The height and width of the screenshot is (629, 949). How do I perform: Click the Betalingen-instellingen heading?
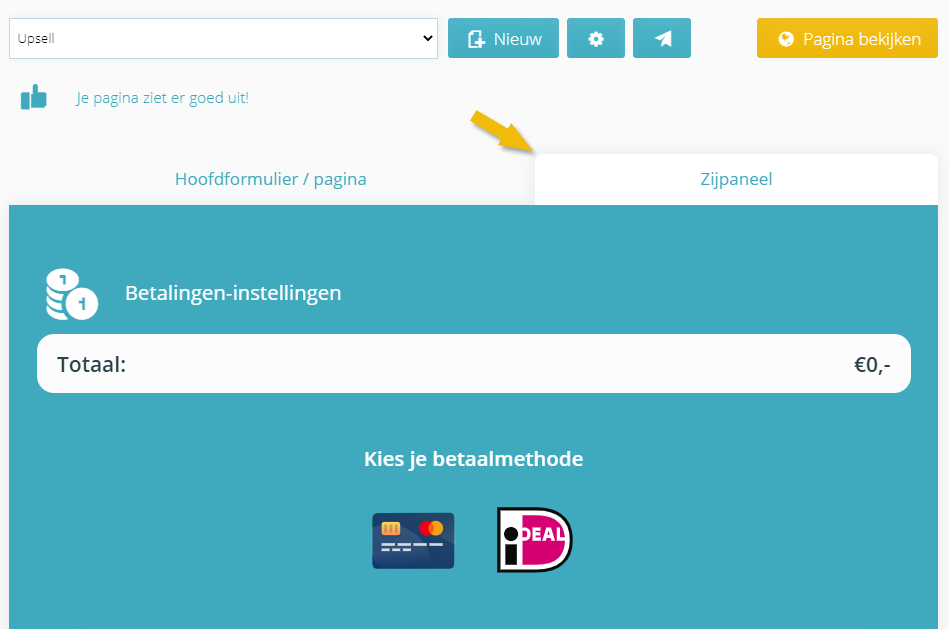click(233, 293)
